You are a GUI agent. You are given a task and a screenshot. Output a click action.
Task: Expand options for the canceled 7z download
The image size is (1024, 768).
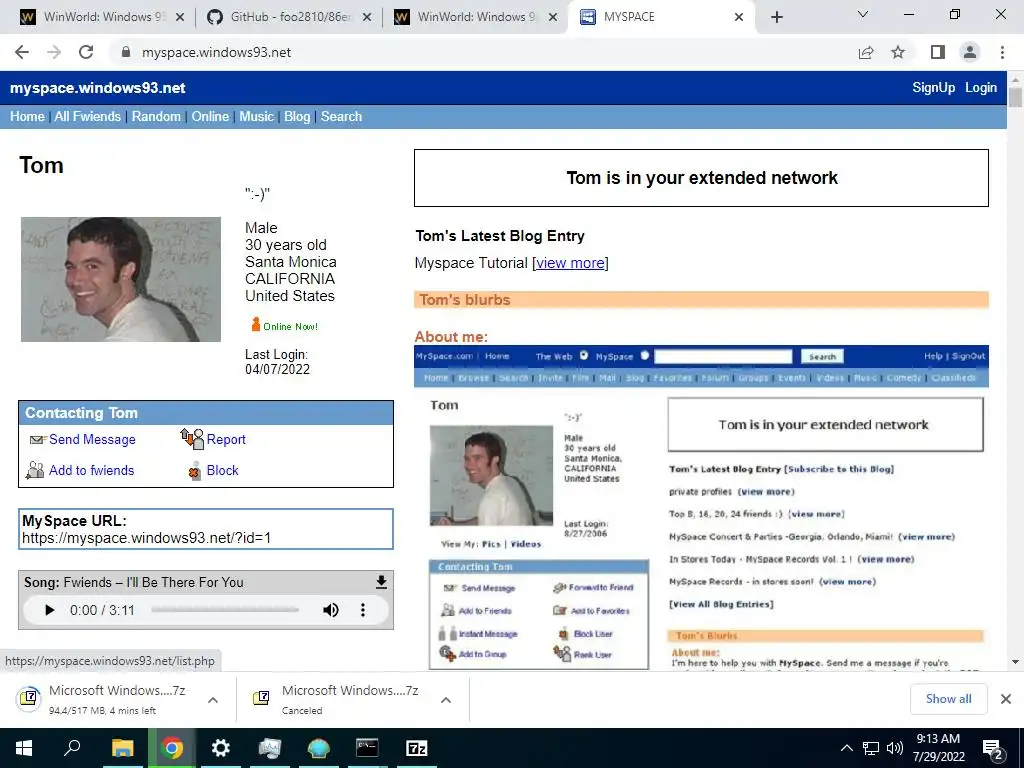(x=445, y=699)
